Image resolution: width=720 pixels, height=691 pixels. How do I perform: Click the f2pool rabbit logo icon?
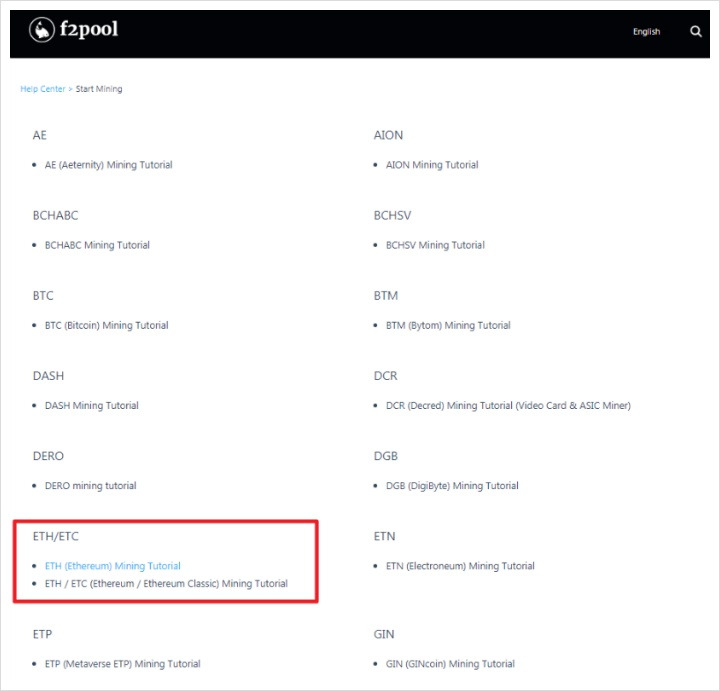pyautogui.click(x=42, y=30)
